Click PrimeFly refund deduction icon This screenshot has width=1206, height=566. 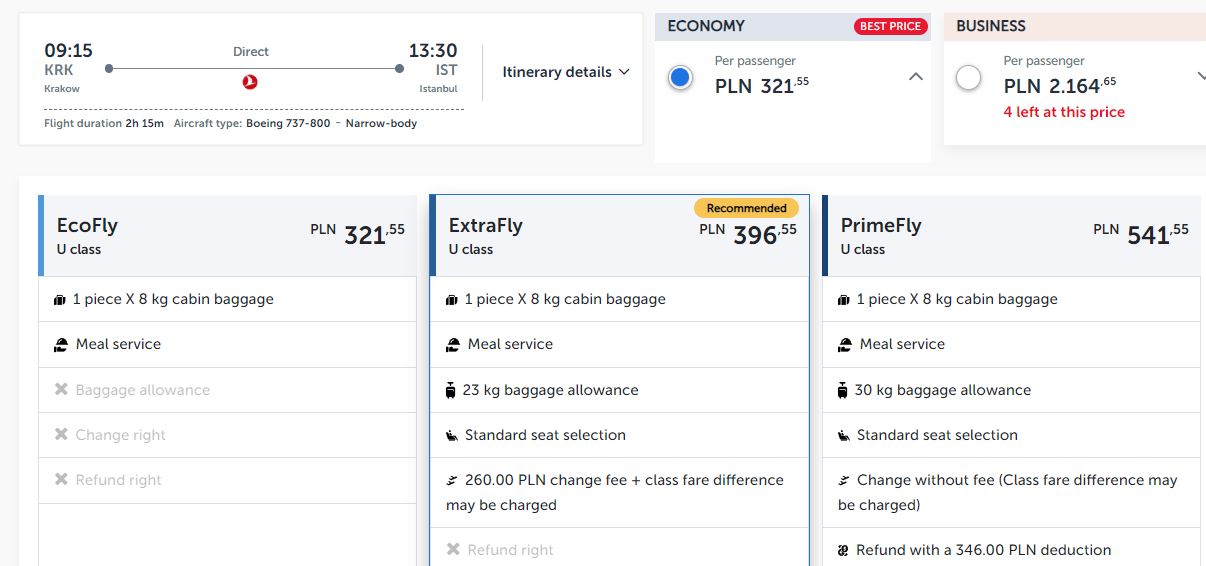pyautogui.click(x=844, y=550)
